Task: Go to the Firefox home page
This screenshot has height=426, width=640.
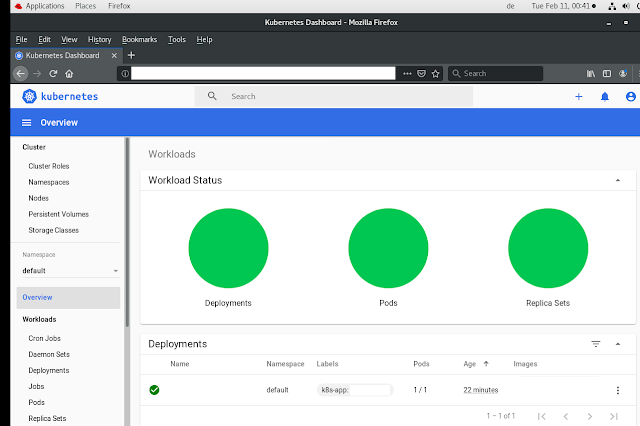Action: [69, 74]
